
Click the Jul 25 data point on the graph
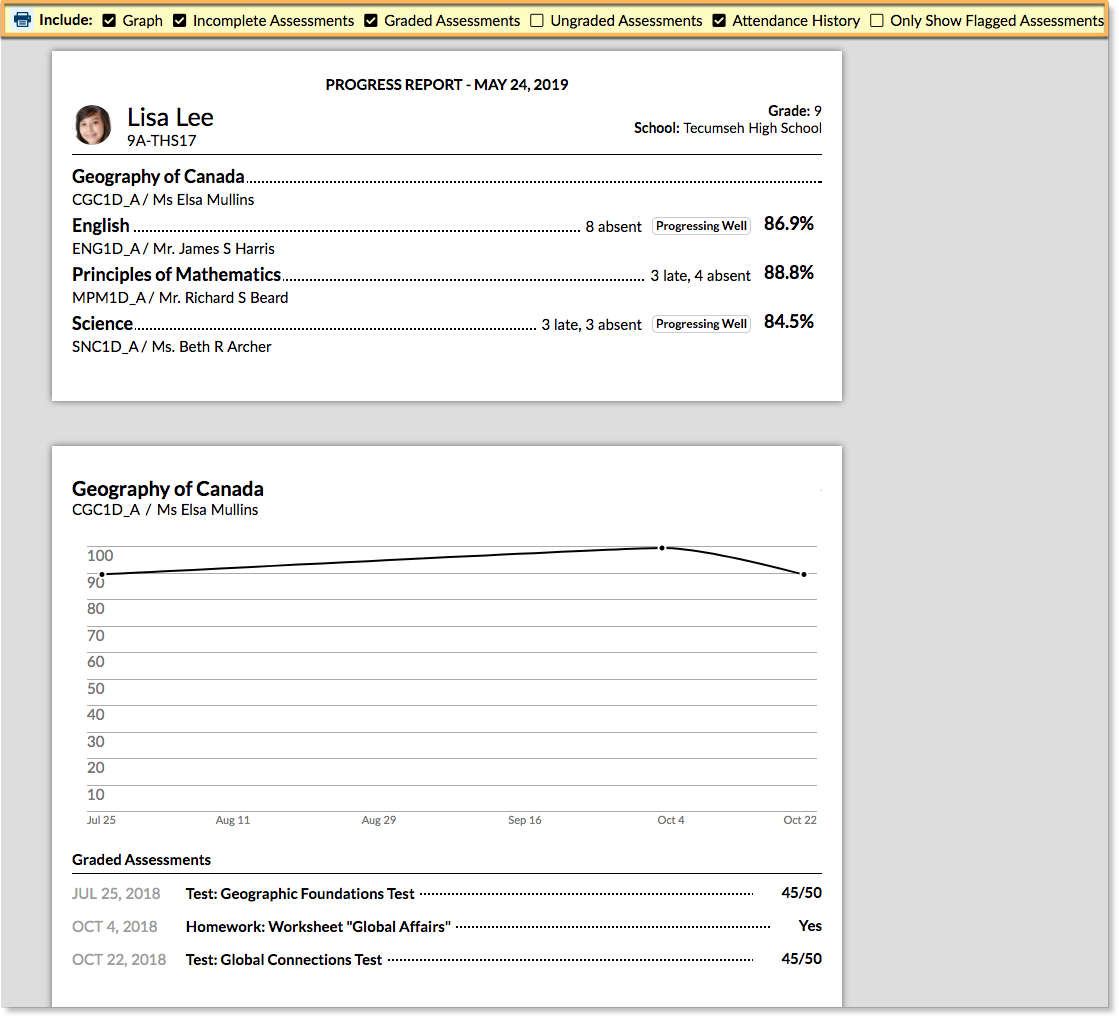pyautogui.click(x=102, y=575)
